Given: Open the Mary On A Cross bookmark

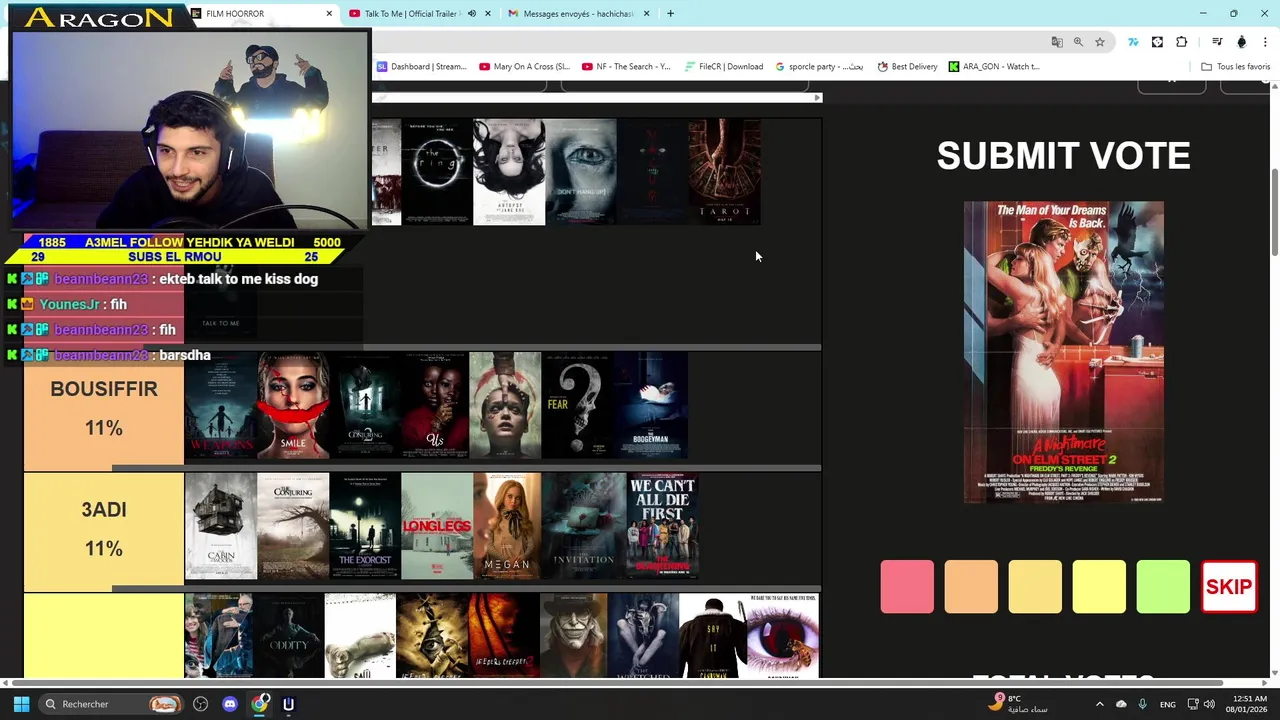Looking at the screenshot, I should [524, 67].
